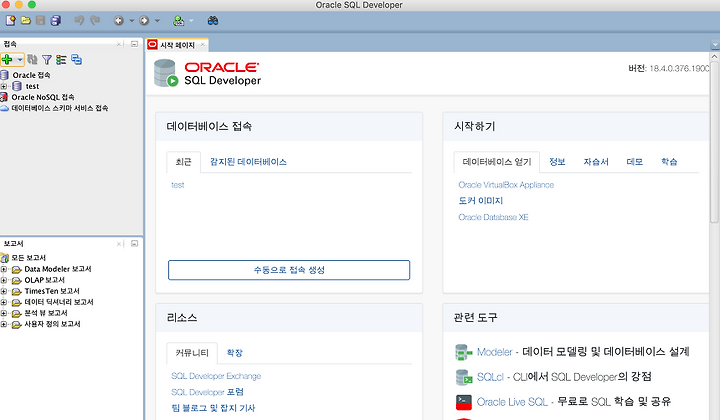
Task: Navigate forward with the right arrow button
Action: pyautogui.click(x=144, y=20)
